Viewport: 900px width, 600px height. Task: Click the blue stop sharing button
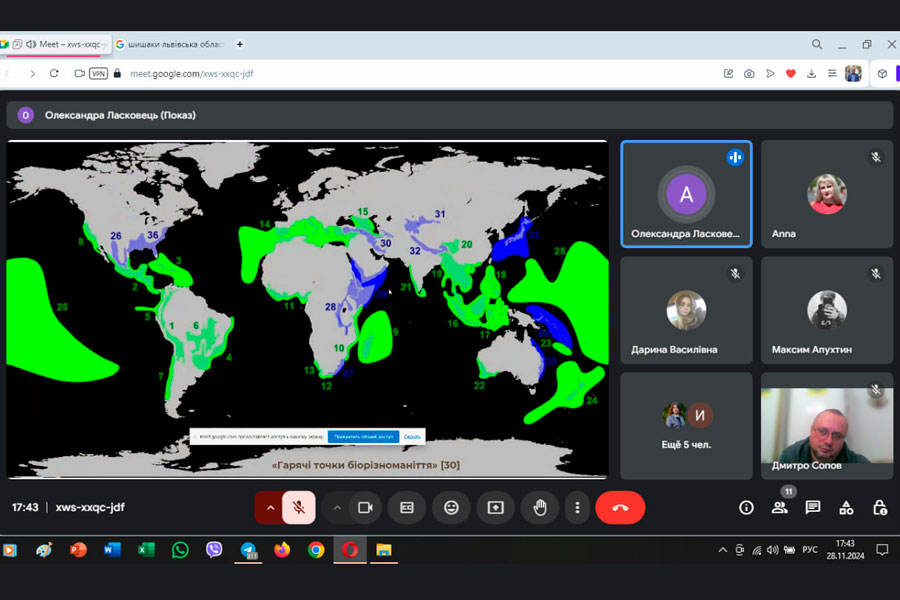[x=363, y=437]
